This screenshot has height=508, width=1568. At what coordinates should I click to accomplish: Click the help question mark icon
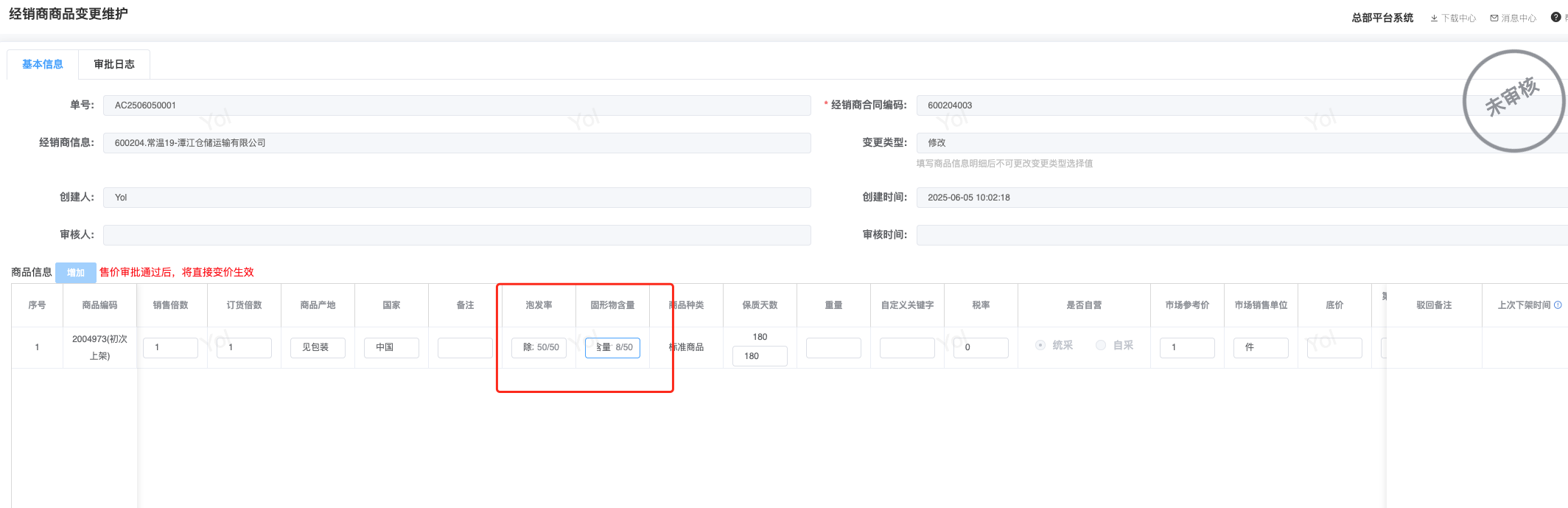point(1555,18)
